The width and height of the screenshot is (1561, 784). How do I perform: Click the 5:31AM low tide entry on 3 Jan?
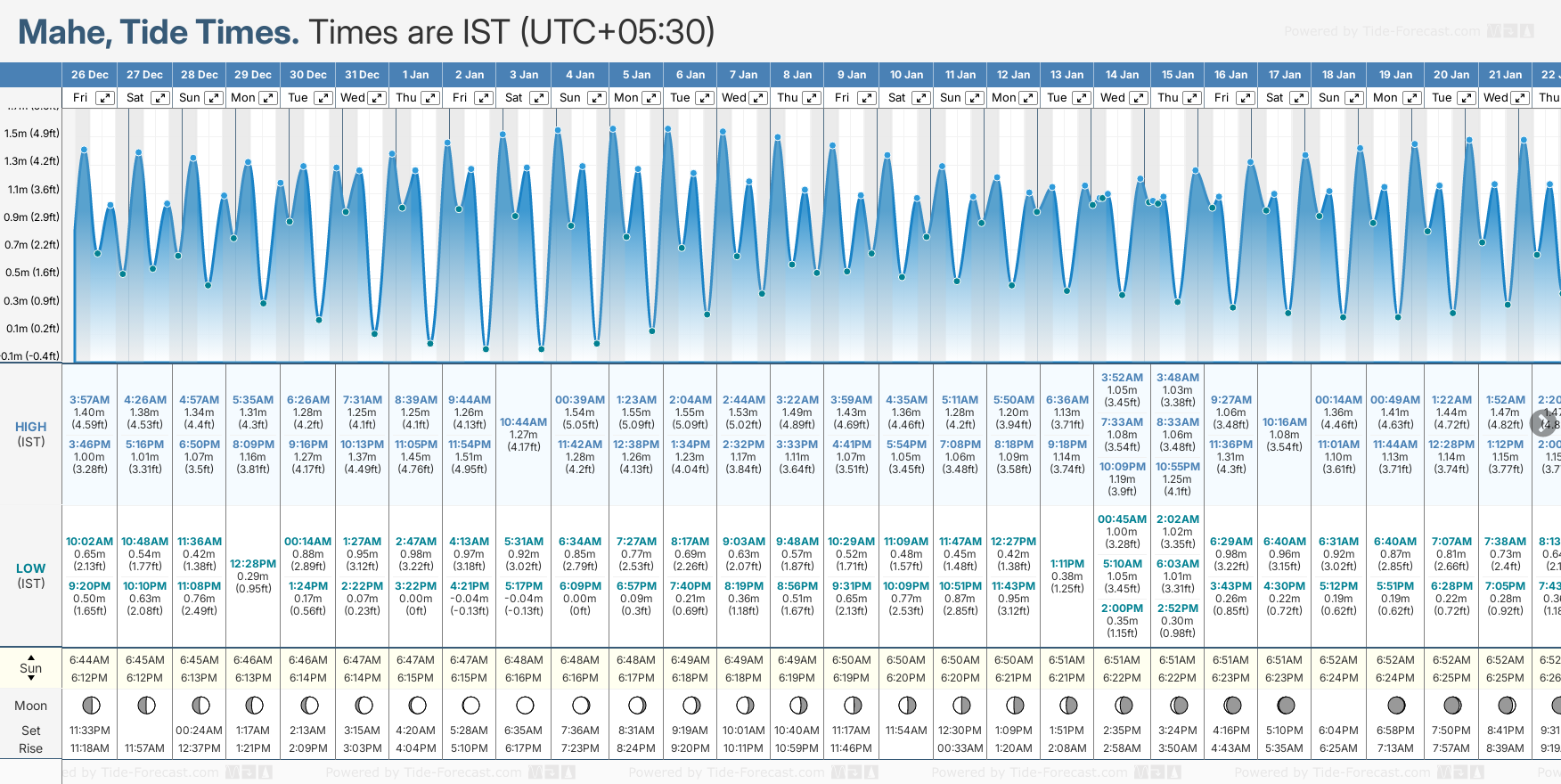[x=524, y=541]
